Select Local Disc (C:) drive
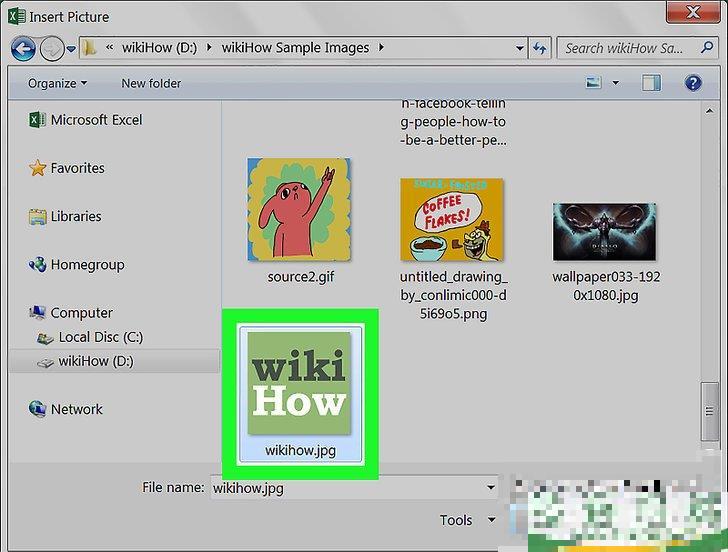 [100, 337]
